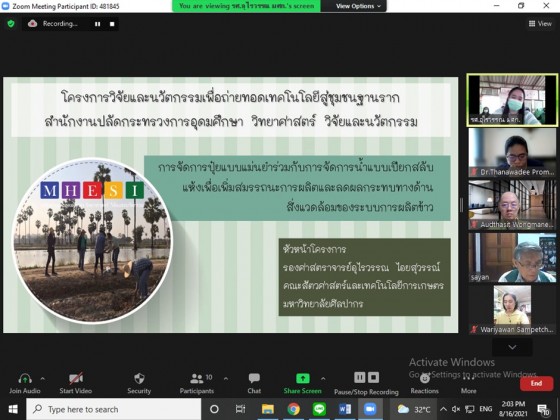The image size is (560, 420).
Task: Click the green Share Screen button
Action: coord(303,383)
